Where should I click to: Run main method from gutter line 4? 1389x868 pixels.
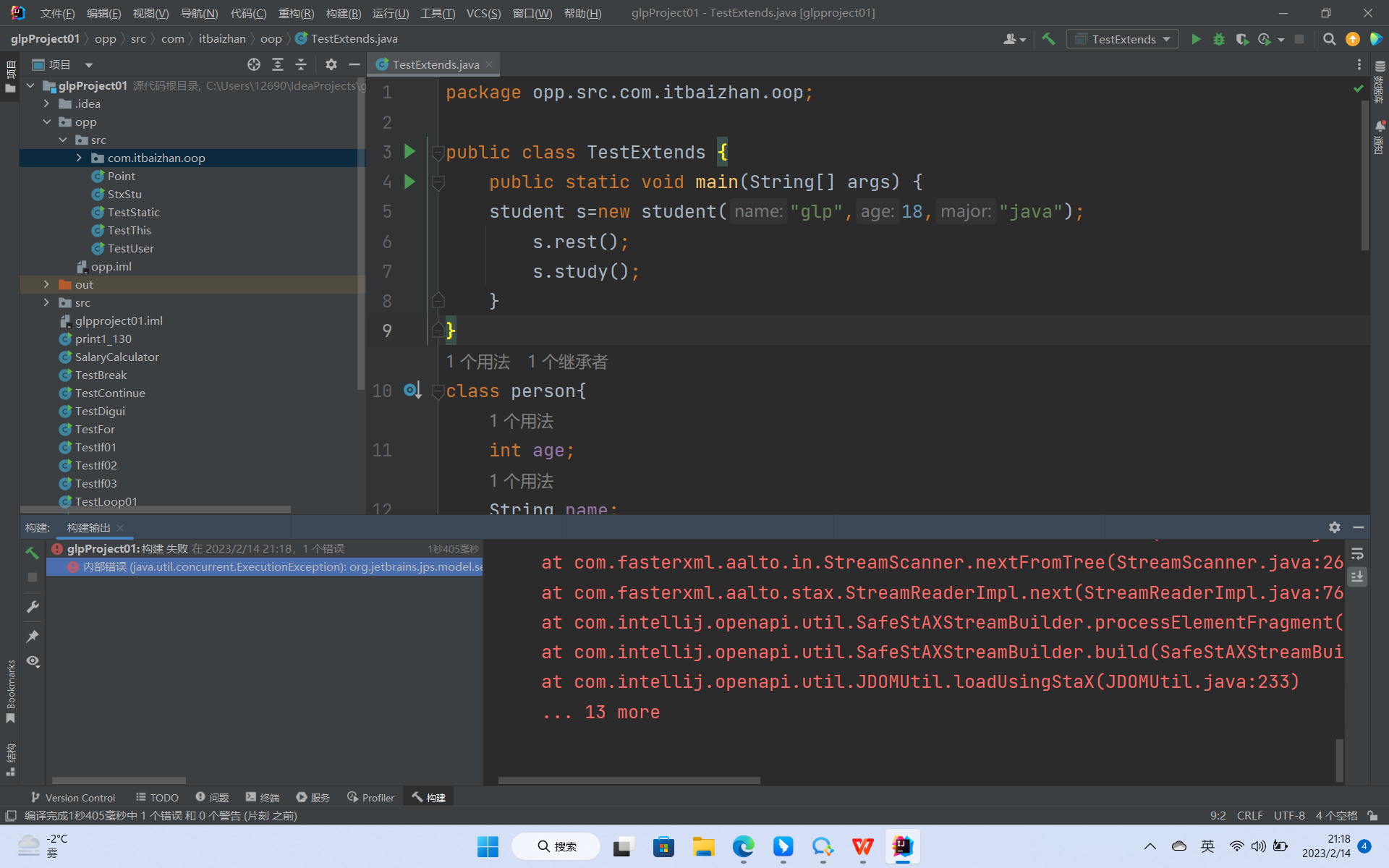[x=410, y=181]
